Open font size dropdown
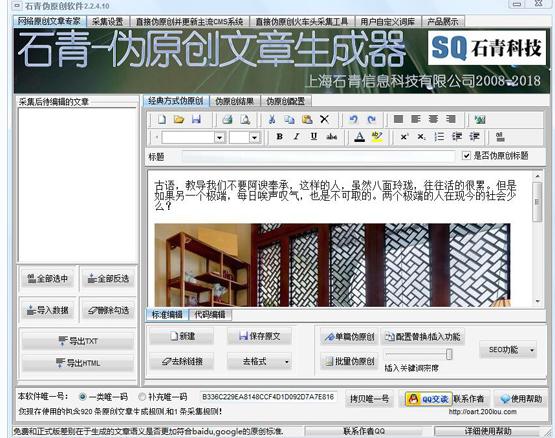The height and width of the screenshot is (438, 555). click(254, 137)
